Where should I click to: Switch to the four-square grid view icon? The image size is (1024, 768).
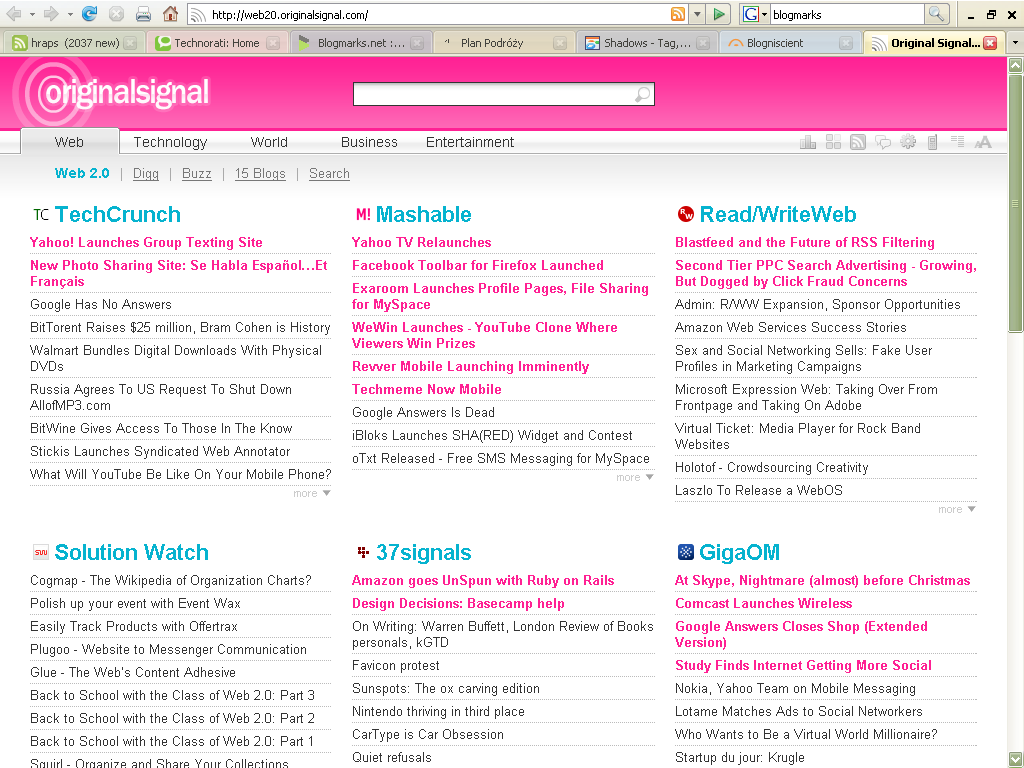833,142
